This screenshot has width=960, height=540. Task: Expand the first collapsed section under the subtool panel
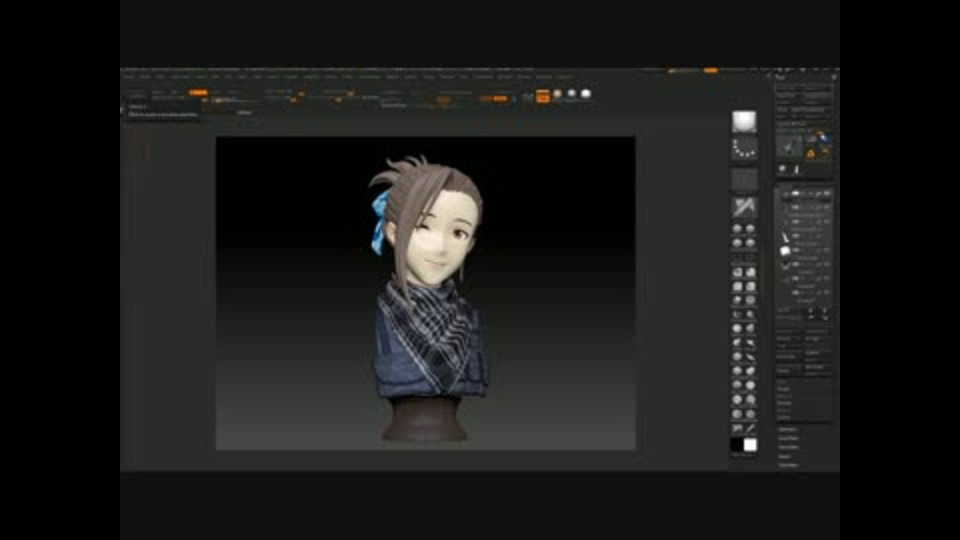[x=790, y=429]
